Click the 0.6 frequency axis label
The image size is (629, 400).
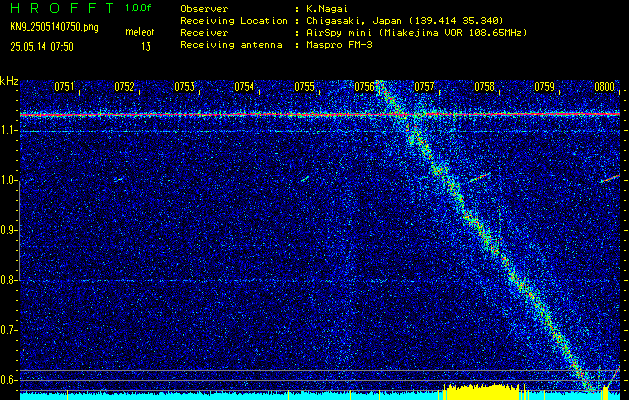pyautogui.click(x=7, y=380)
